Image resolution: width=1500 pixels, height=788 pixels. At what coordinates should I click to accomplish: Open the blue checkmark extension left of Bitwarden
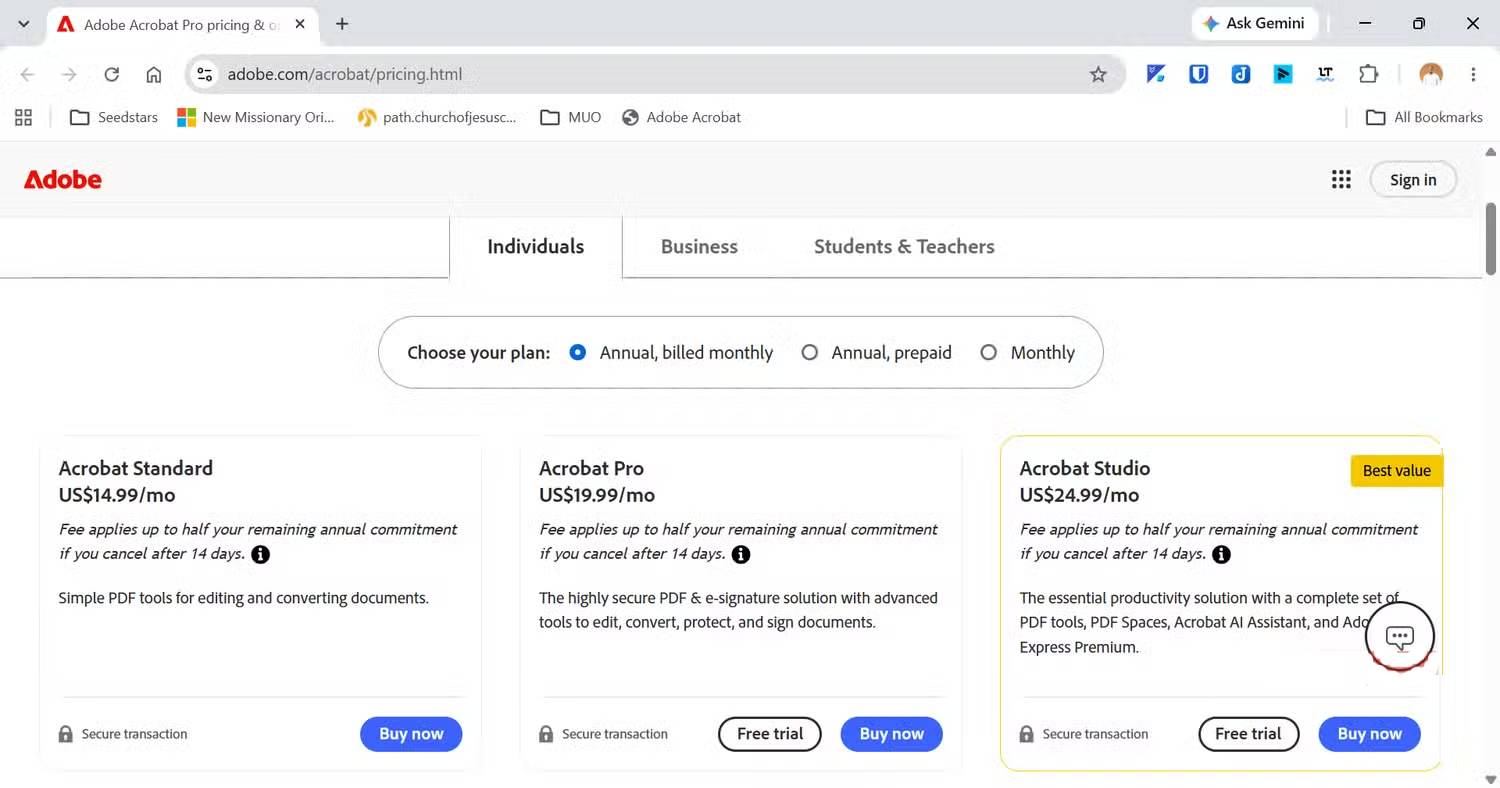tap(1156, 74)
